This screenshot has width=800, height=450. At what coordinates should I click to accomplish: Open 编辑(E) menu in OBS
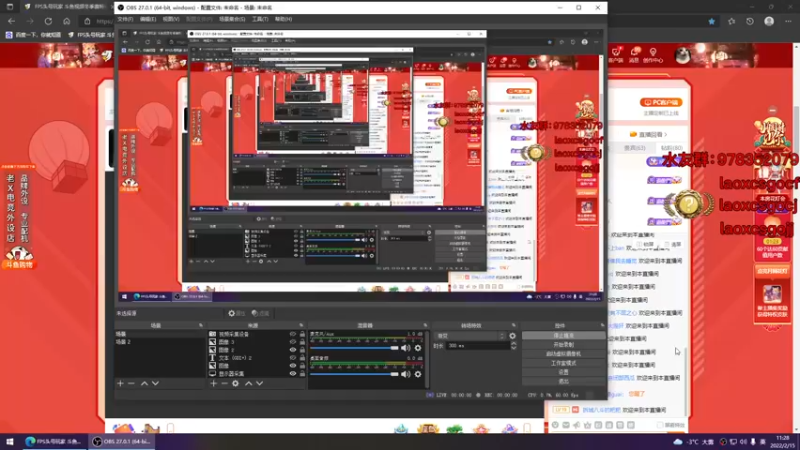[148, 19]
